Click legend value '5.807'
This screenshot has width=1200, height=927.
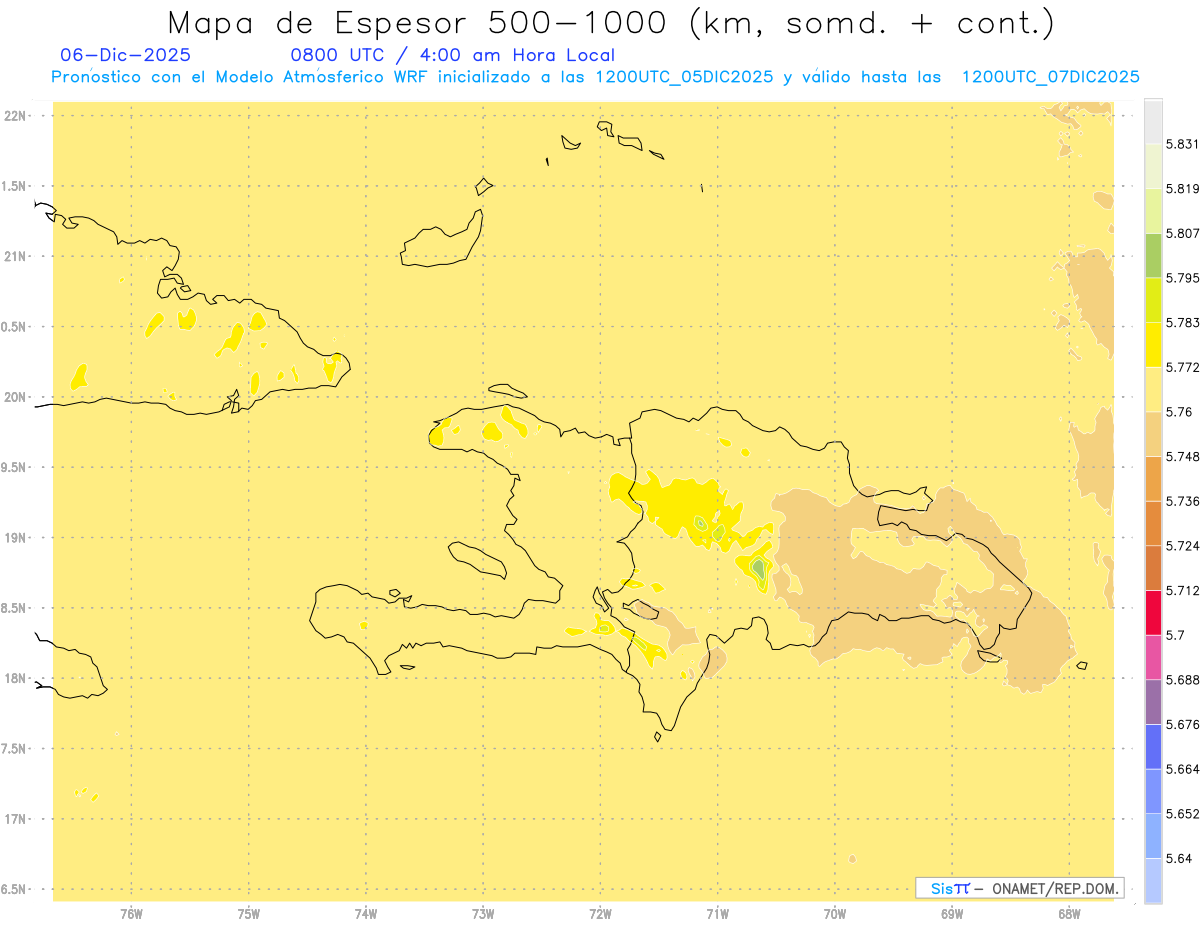pos(1183,233)
